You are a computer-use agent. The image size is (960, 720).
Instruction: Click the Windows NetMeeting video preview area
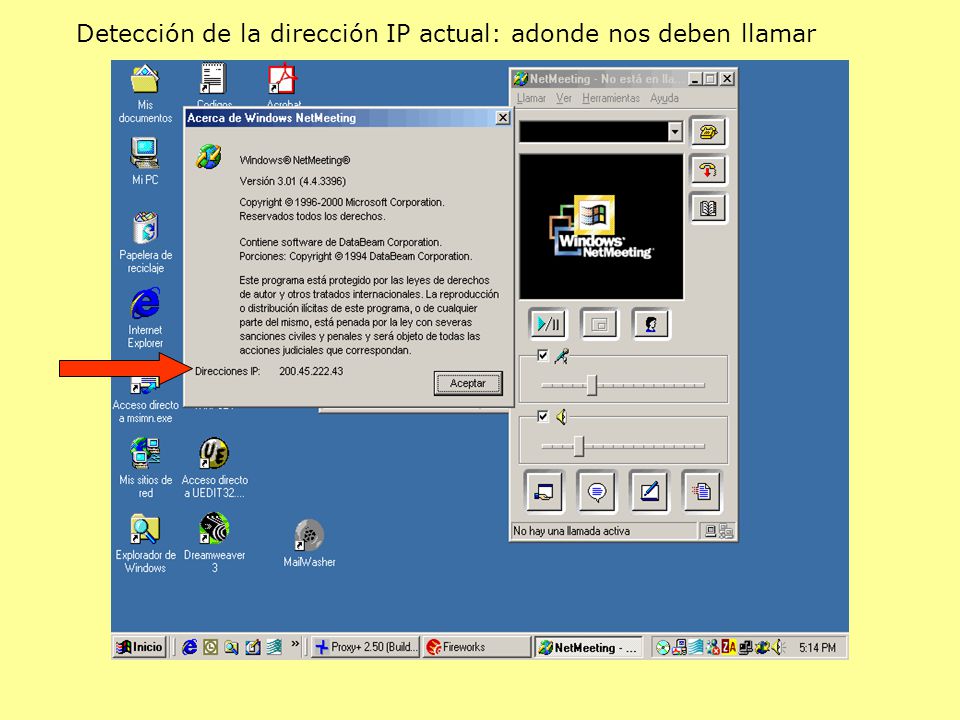tap(601, 227)
